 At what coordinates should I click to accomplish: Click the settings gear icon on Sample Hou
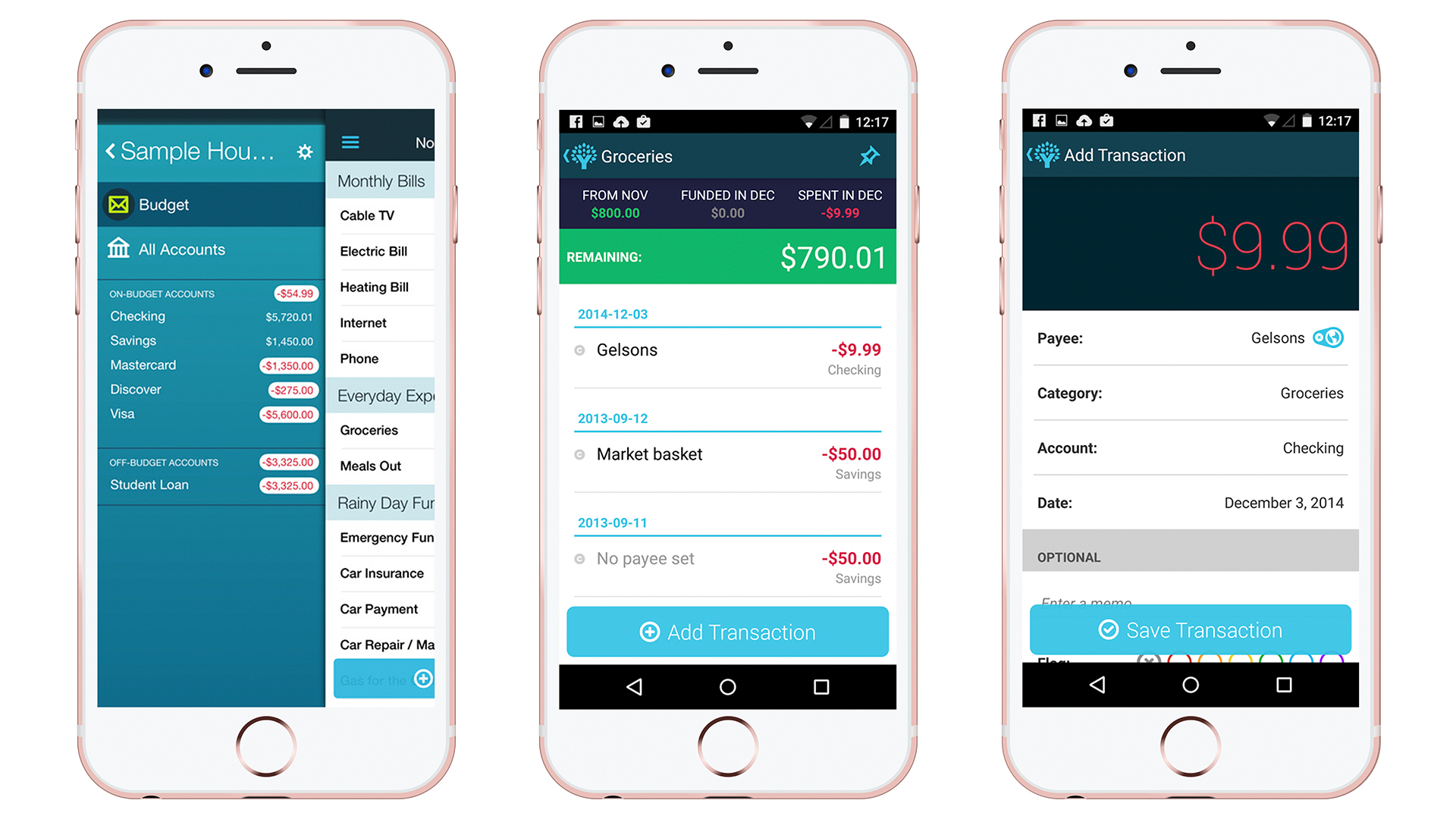(x=305, y=155)
